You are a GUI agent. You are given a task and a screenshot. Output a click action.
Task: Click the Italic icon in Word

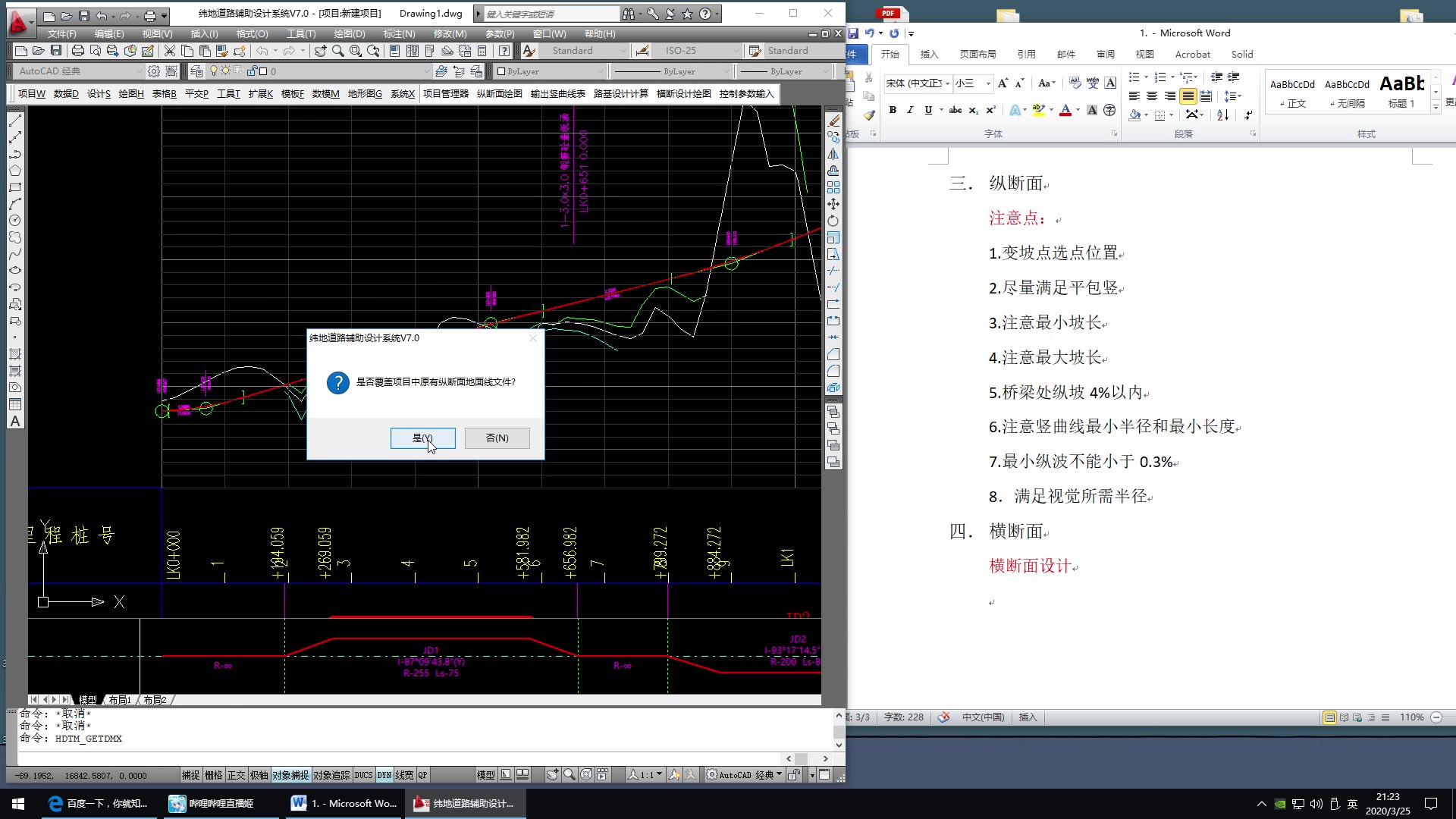pyautogui.click(x=910, y=111)
